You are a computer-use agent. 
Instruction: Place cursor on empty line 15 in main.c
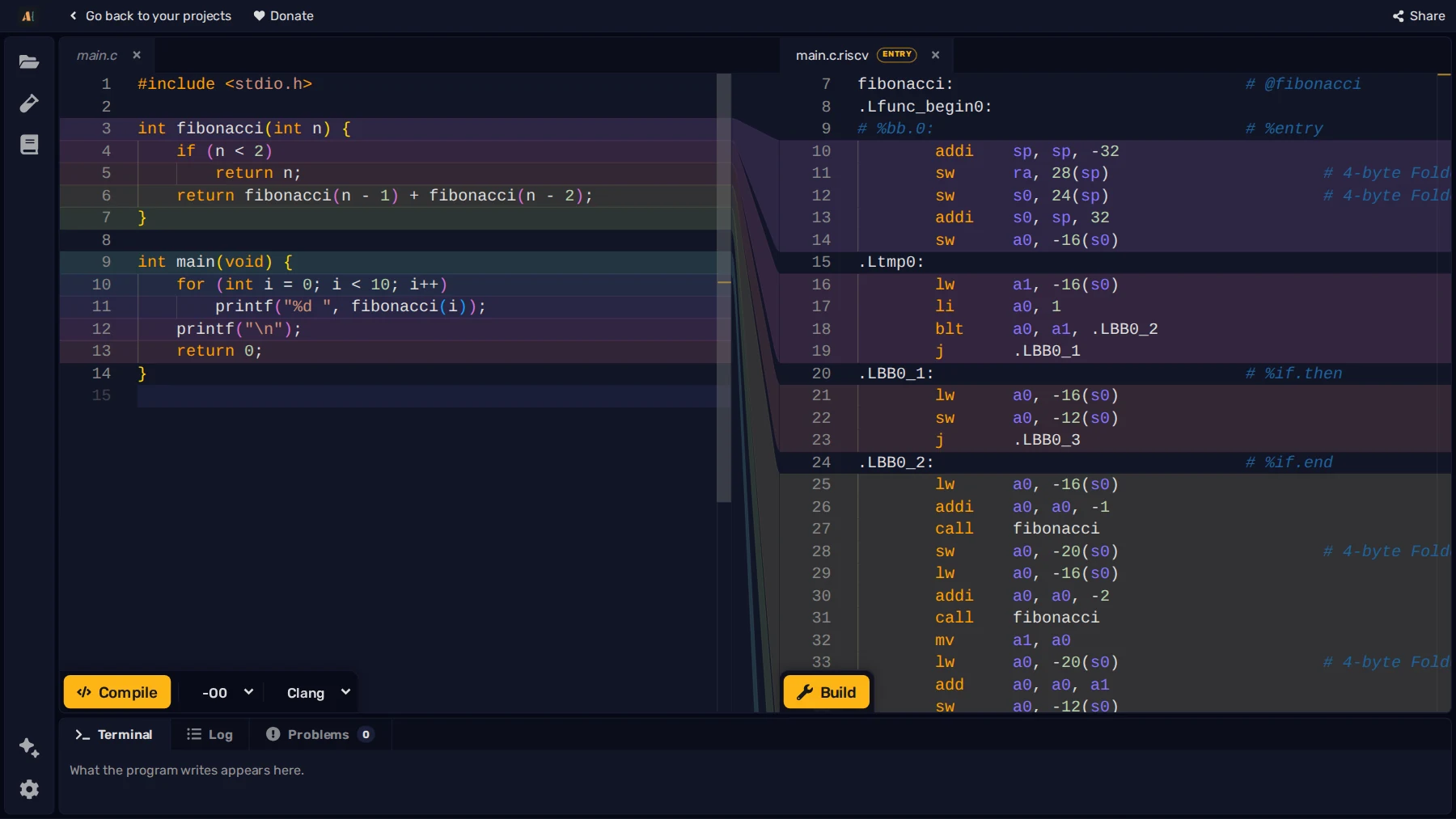(x=426, y=395)
